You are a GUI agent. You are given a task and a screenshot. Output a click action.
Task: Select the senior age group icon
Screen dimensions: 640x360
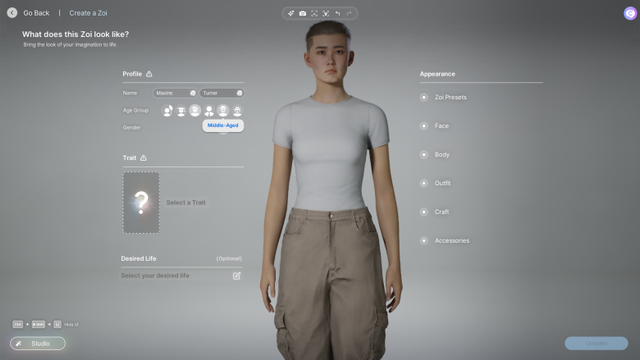(237, 111)
